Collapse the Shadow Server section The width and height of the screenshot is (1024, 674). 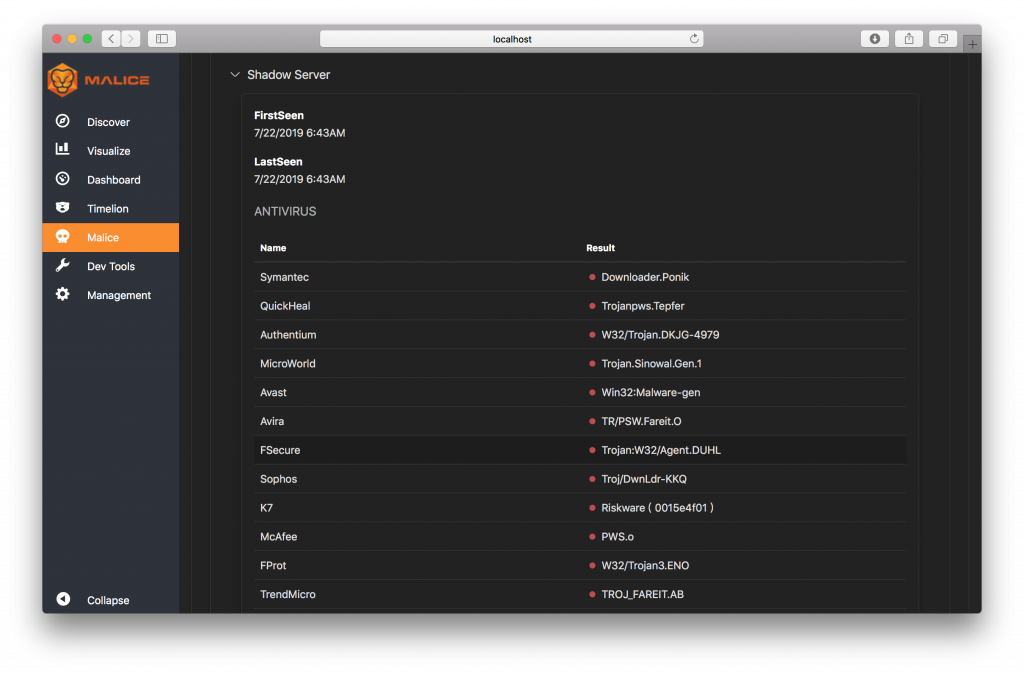tap(235, 74)
